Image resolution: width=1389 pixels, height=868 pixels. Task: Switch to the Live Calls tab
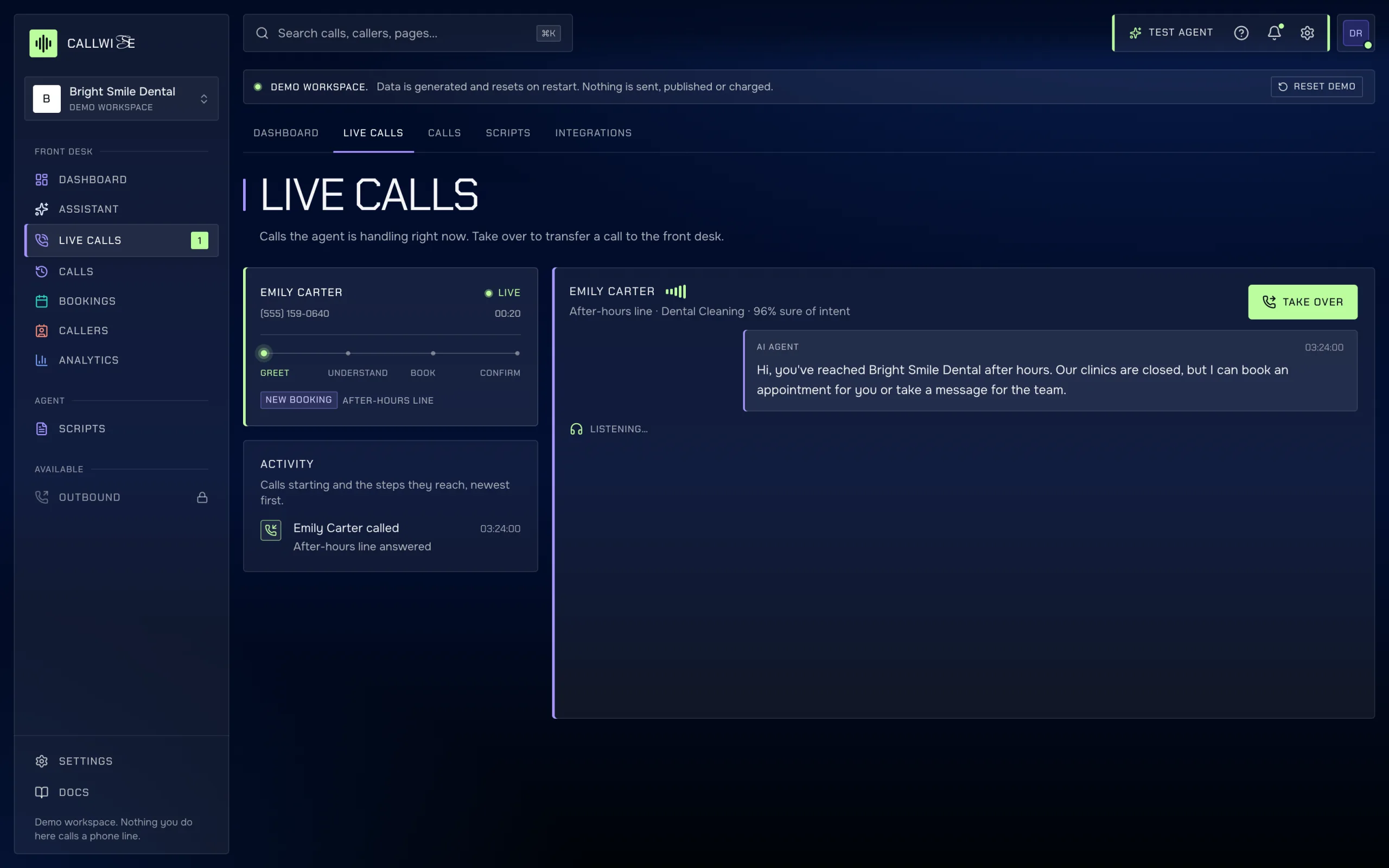click(373, 133)
